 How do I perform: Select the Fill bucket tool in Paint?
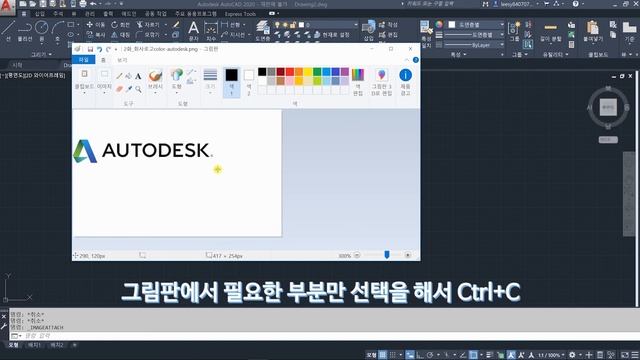click(129, 76)
